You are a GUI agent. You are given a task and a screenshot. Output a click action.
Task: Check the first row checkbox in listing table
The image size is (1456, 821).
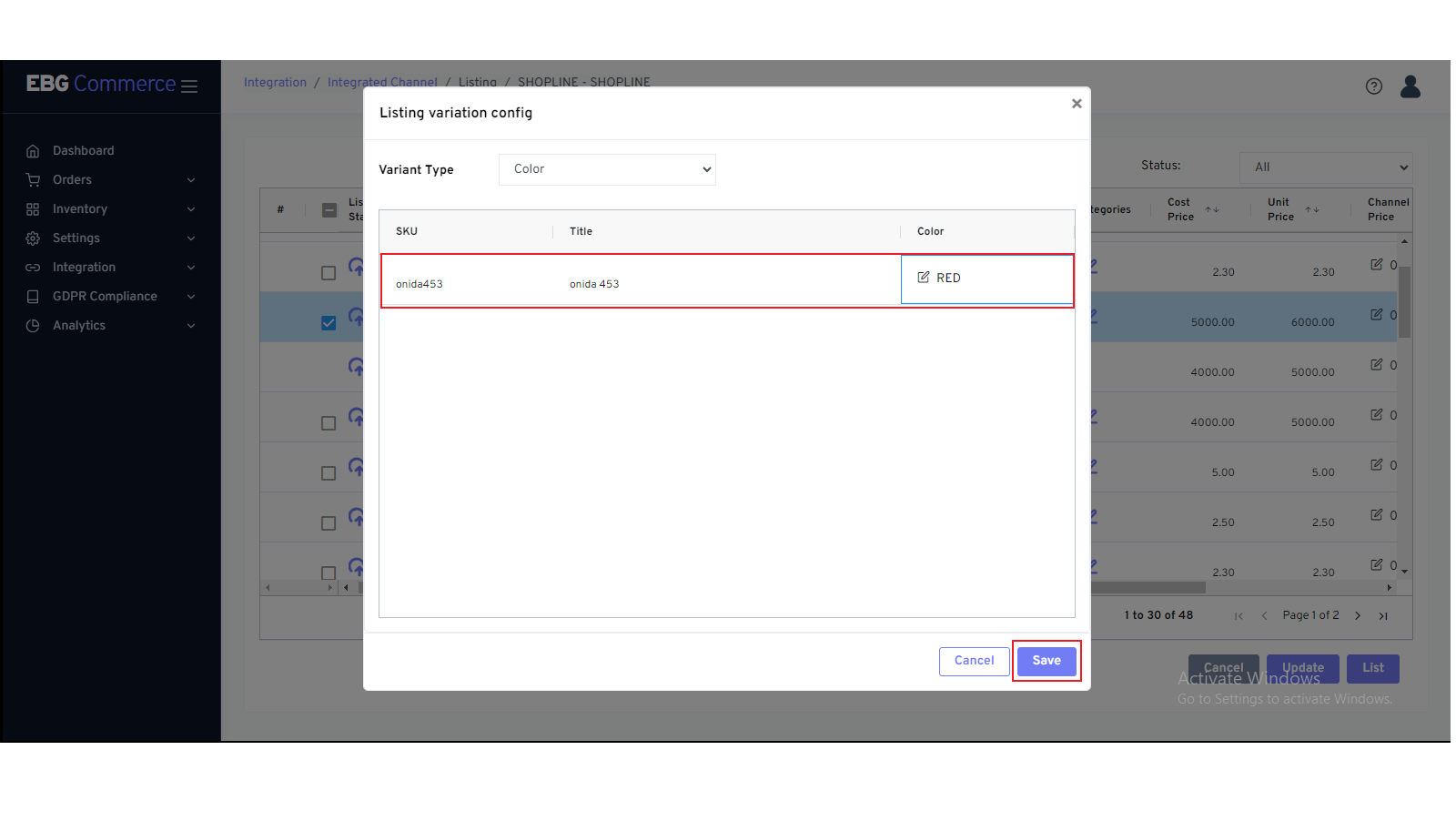click(329, 273)
